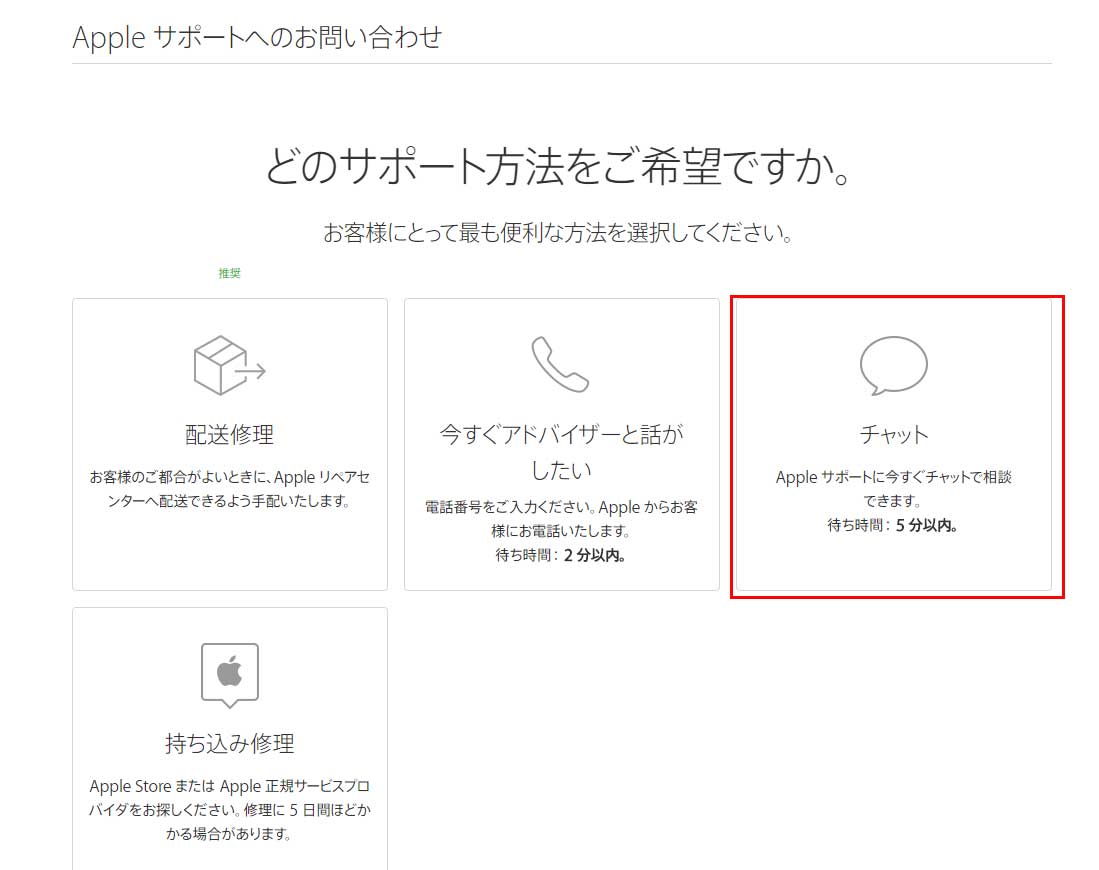
Task: Choose 今すぐアドバイザーと話がしたい option title
Action: 561,451
